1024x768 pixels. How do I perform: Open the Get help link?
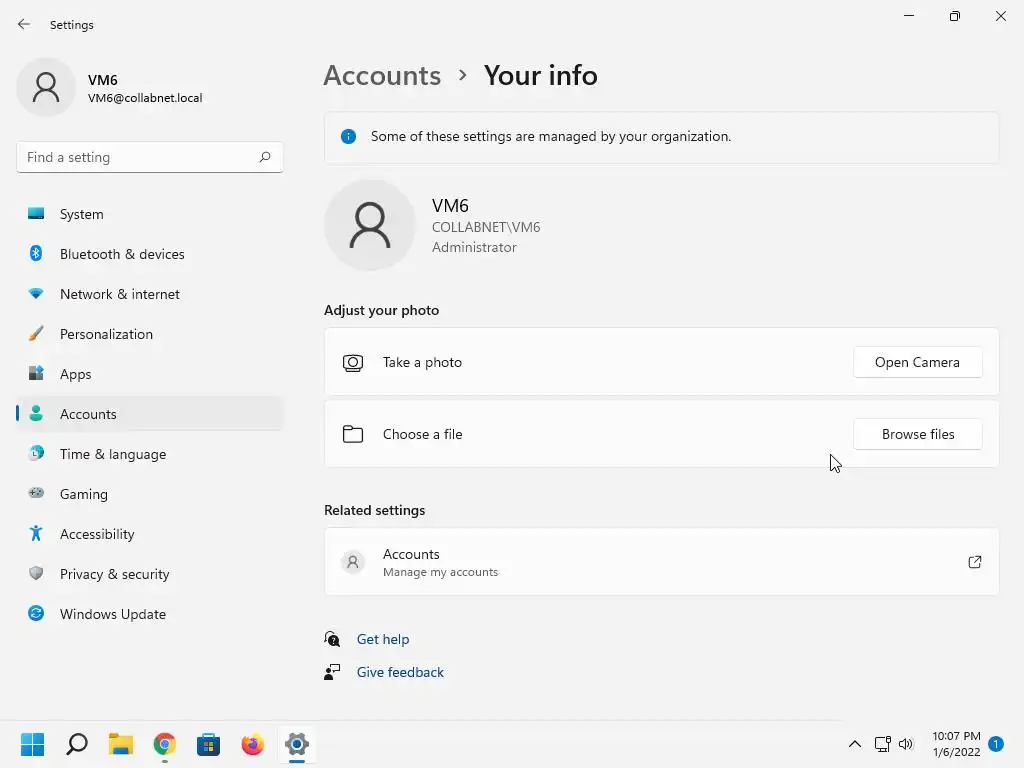pyautogui.click(x=383, y=639)
